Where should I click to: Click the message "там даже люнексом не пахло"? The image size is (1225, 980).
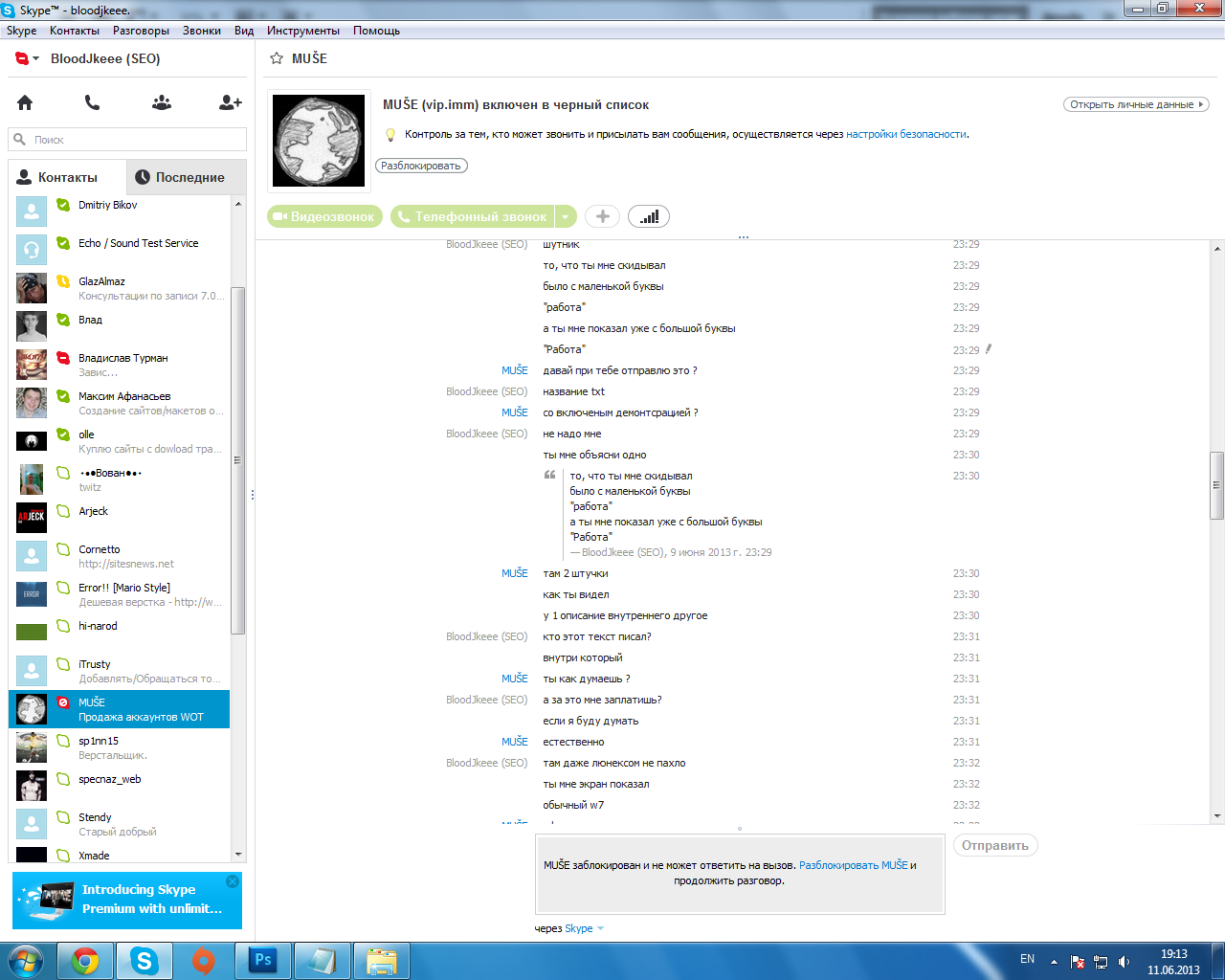614,763
